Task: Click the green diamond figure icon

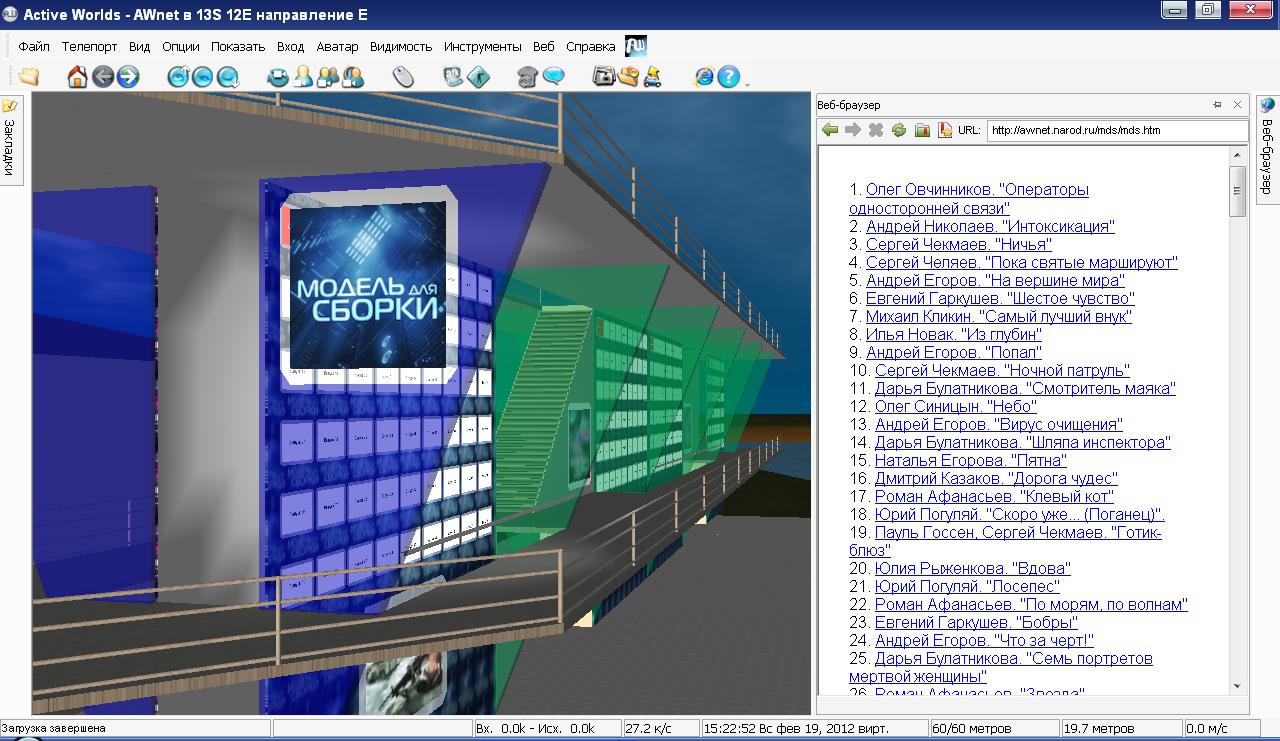Action: [x=478, y=77]
